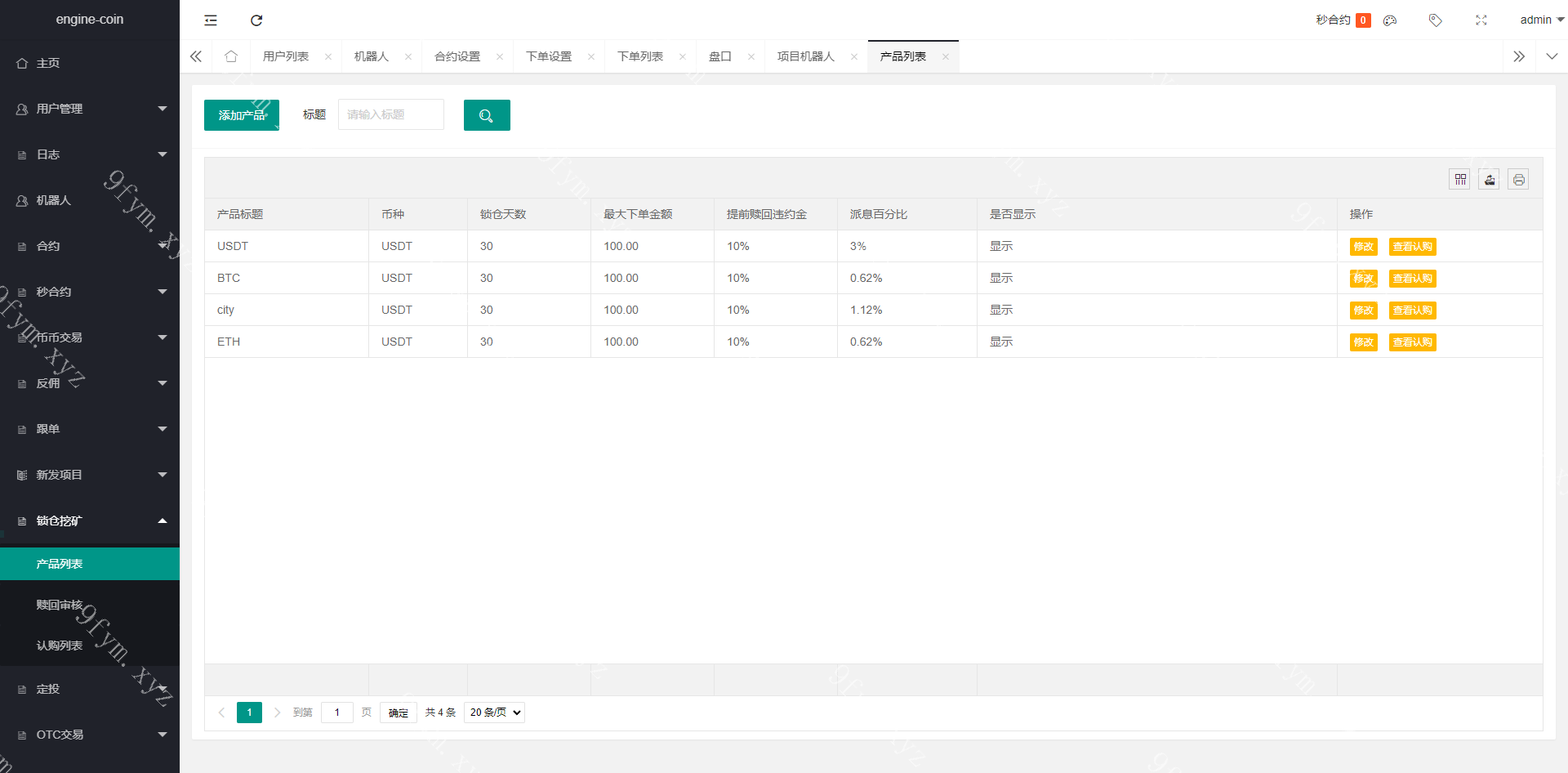Image resolution: width=1568 pixels, height=773 pixels.
Task: Expand the 用户管理 sidebar menu
Action: (90, 109)
